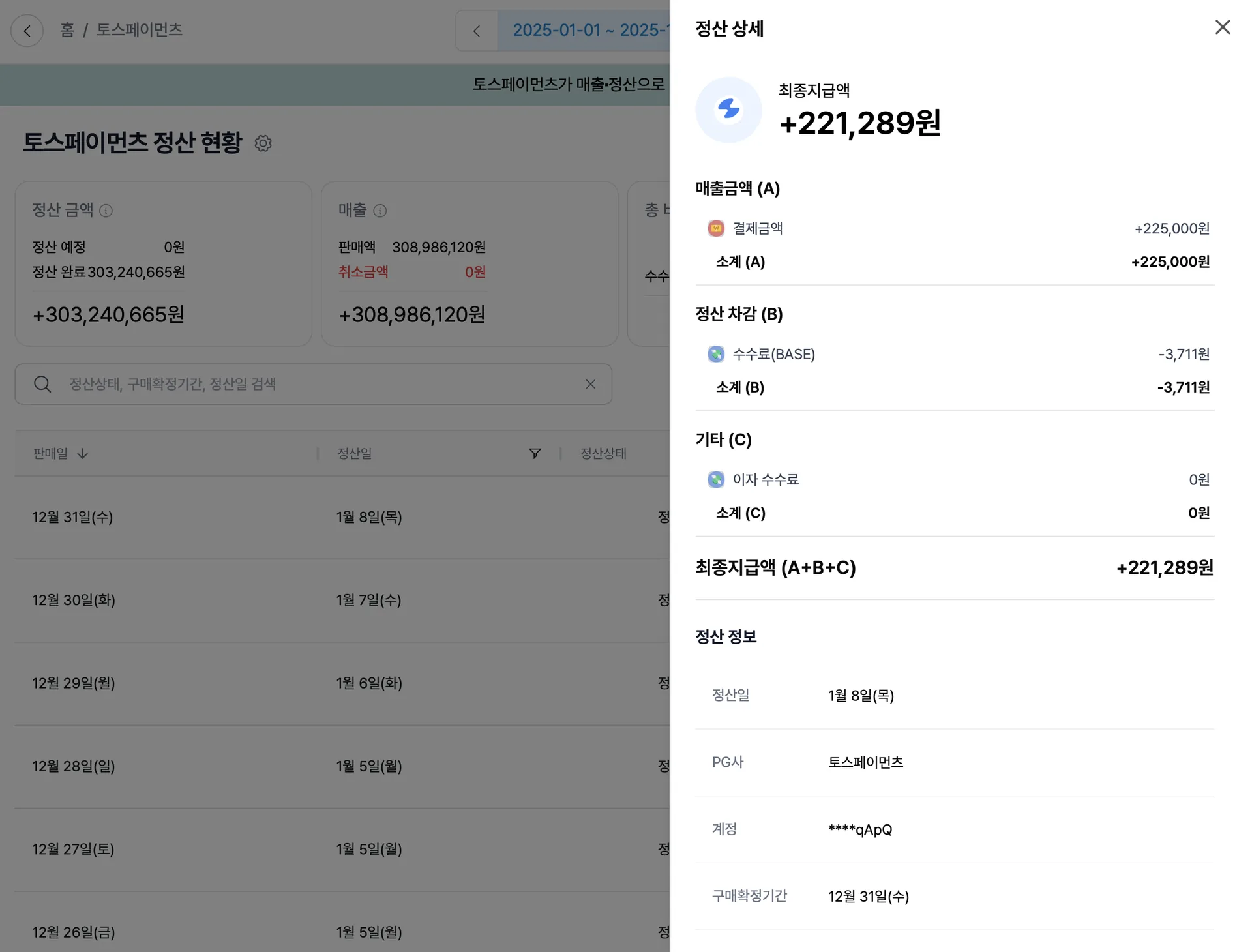This screenshot has width=1252, height=952.
Task: Click the 결제금액 +225,000원 value
Action: [1172, 229]
